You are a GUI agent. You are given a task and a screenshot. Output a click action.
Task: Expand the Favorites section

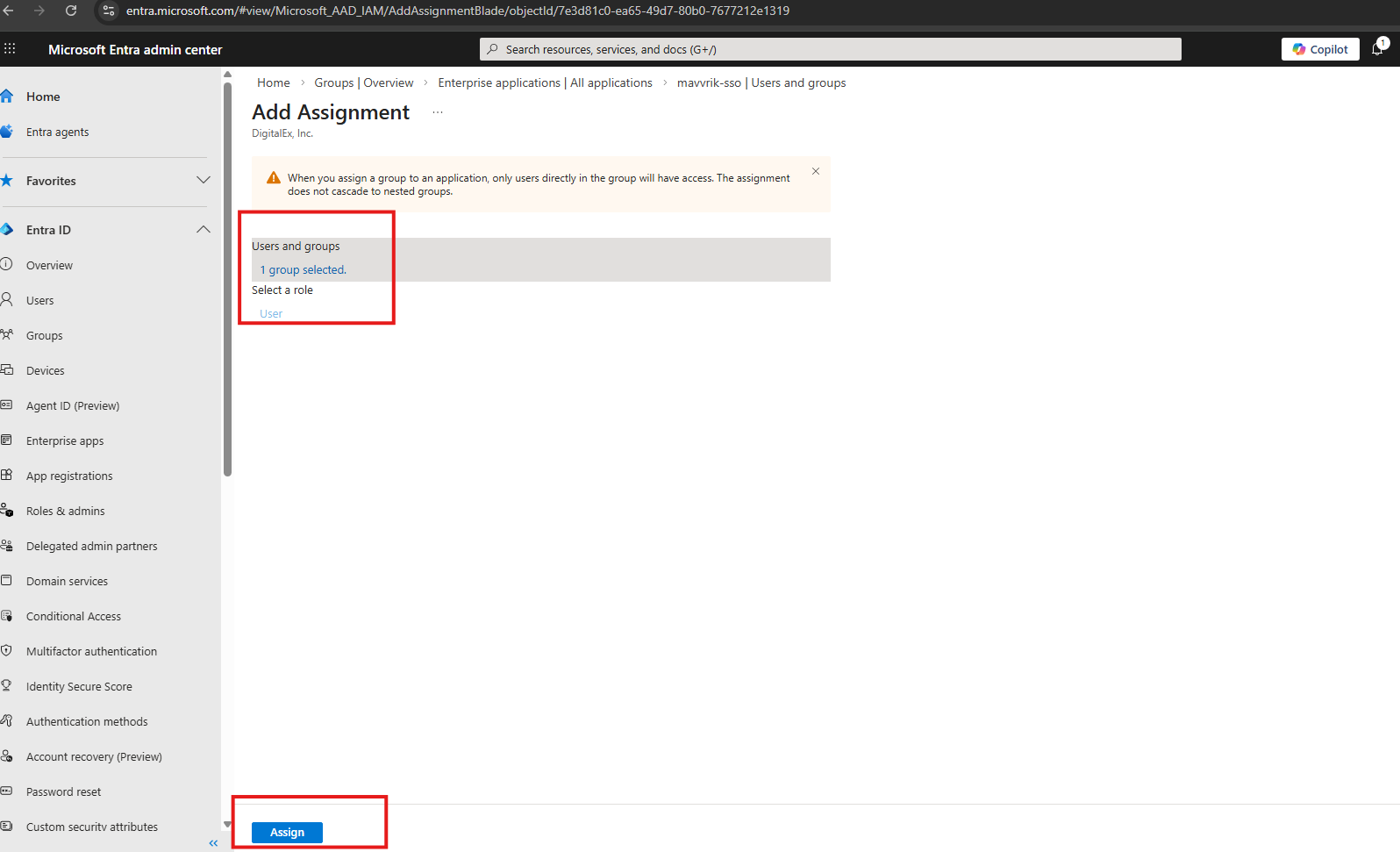click(x=203, y=181)
